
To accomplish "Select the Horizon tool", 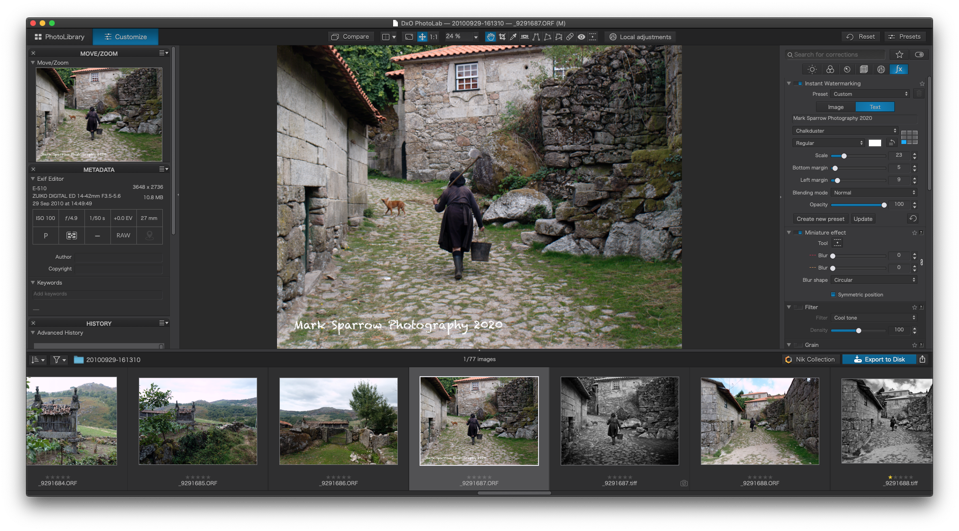I will [525, 37].
